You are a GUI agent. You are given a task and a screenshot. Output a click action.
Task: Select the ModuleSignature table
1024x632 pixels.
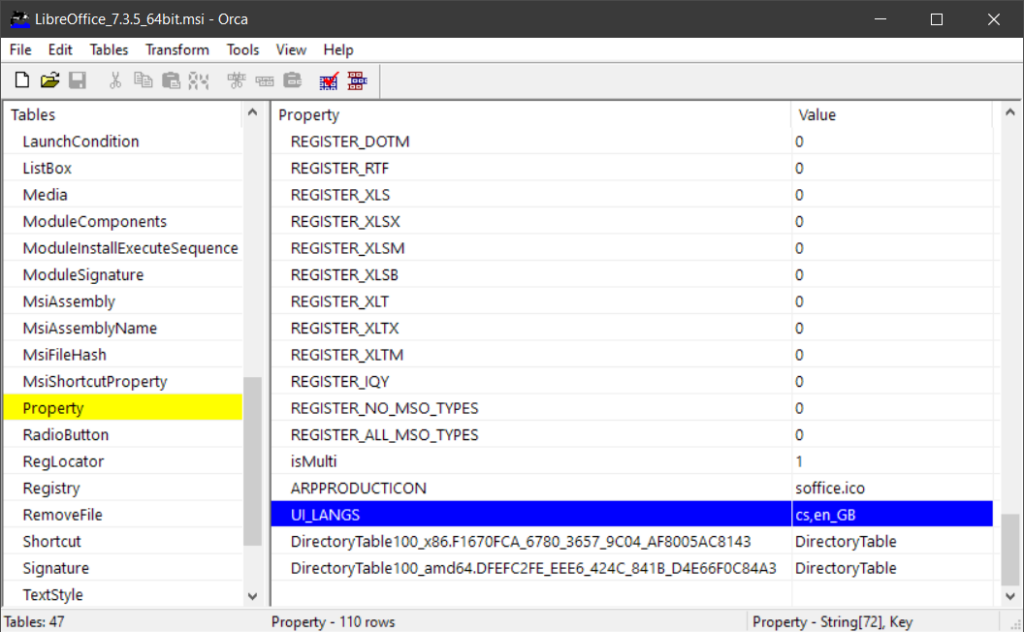click(123, 275)
